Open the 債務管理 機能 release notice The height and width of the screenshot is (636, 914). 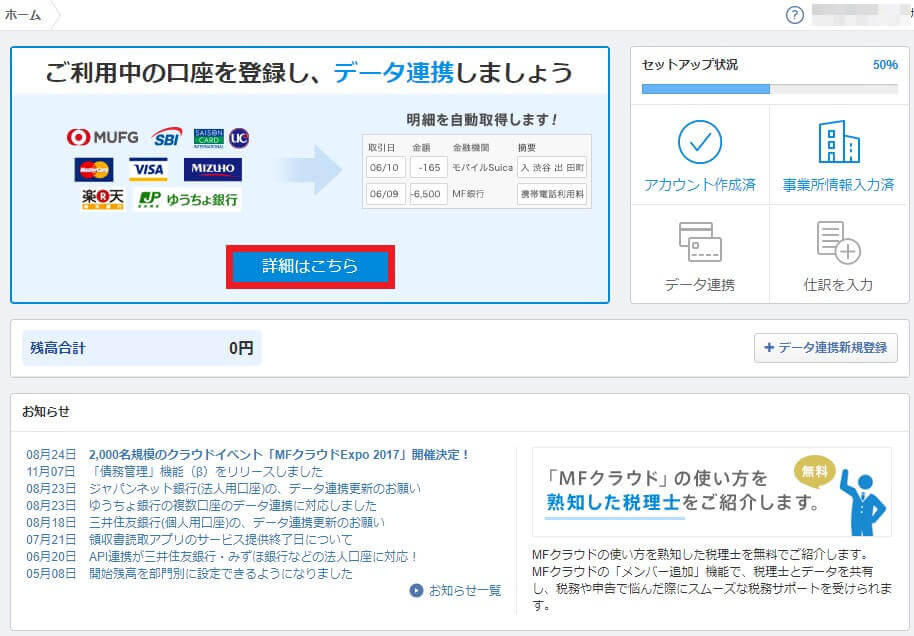[x=206, y=472]
